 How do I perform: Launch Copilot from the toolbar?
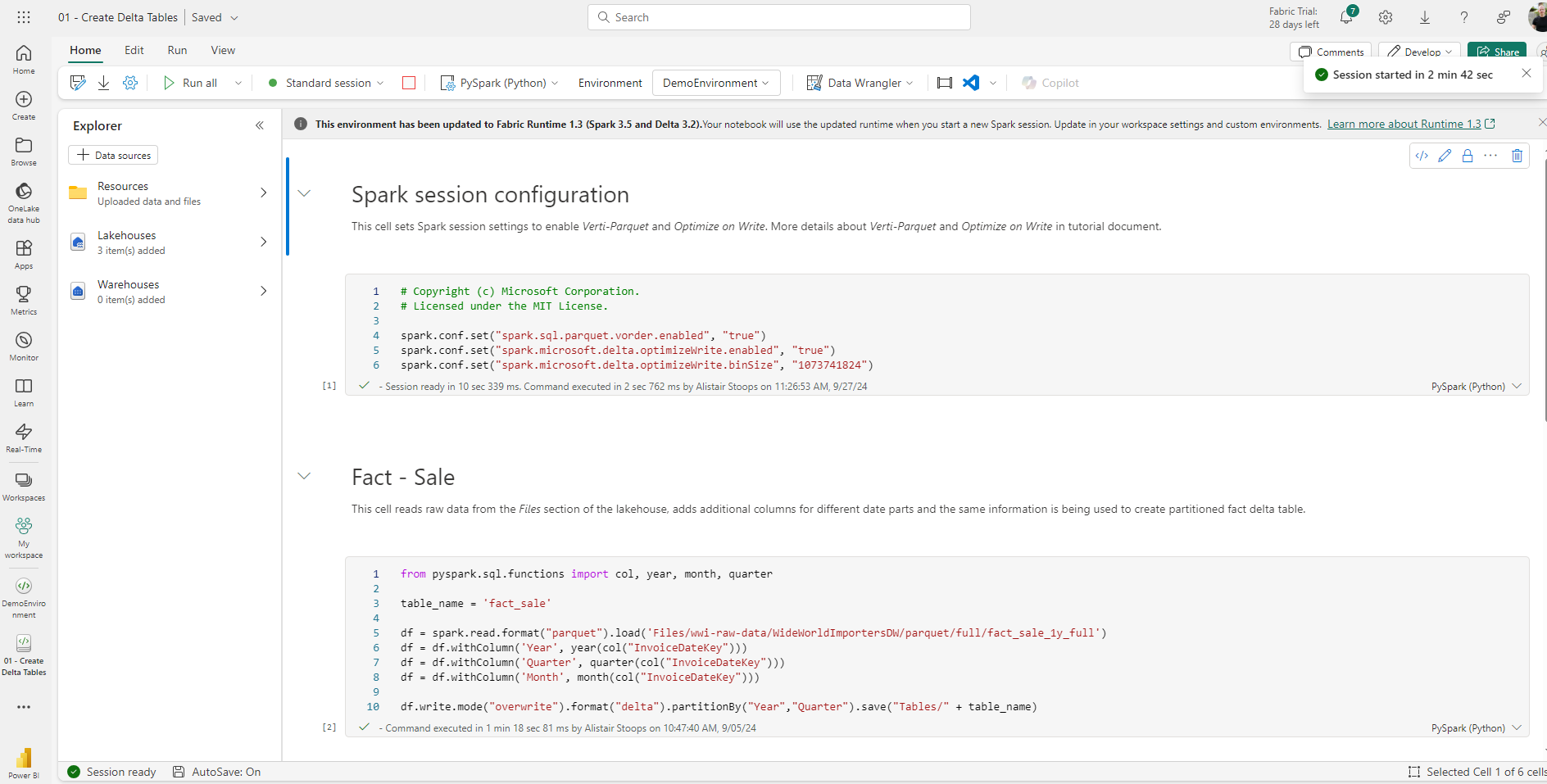pos(1050,83)
